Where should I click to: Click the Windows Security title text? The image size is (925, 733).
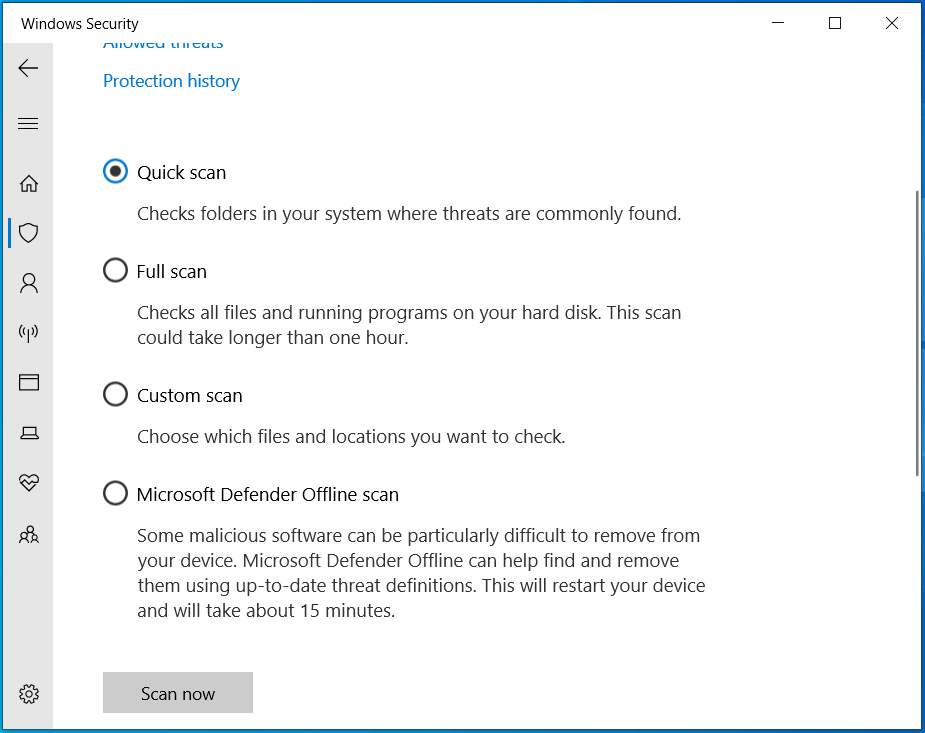80,24
